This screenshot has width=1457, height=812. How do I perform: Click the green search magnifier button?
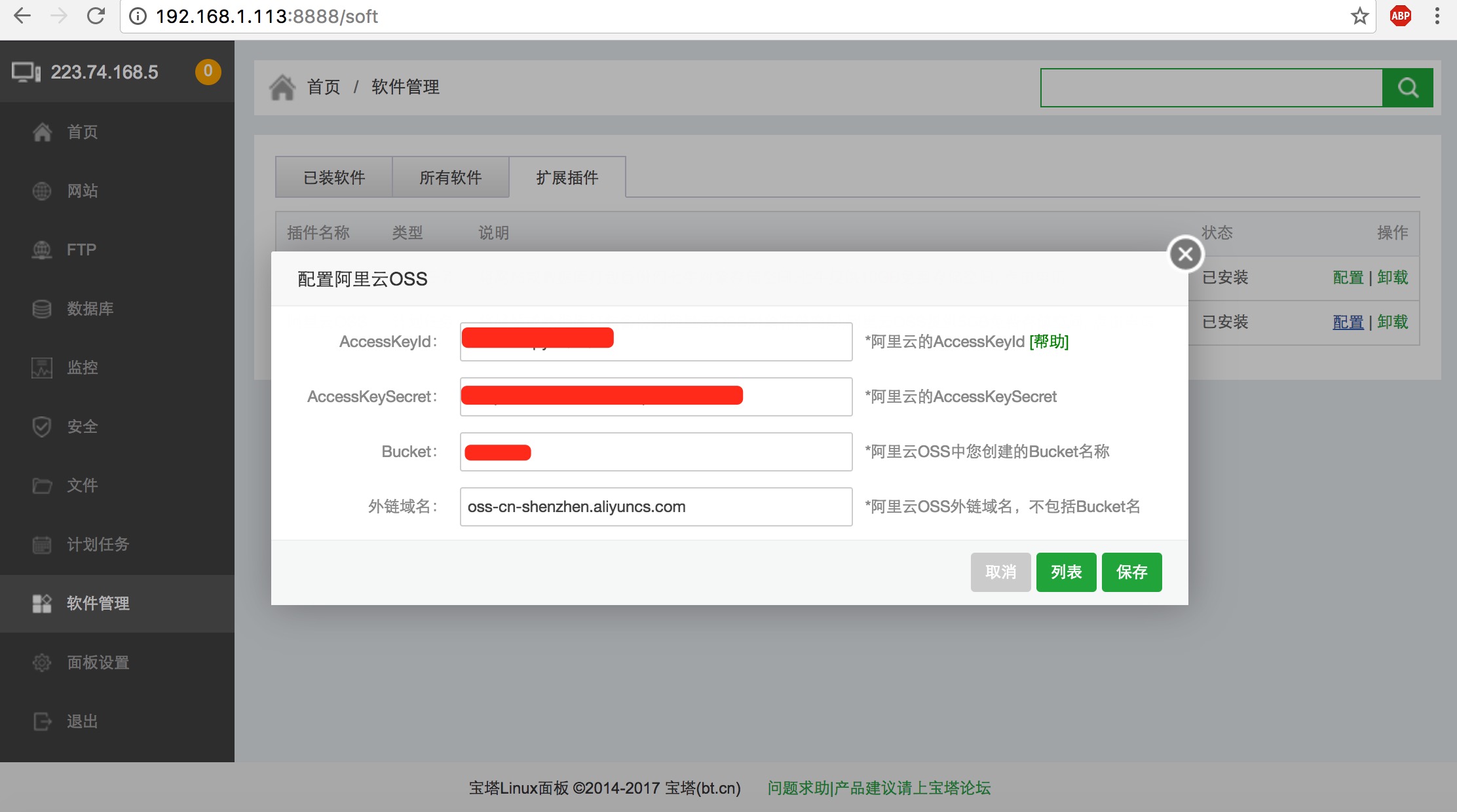1407,87
